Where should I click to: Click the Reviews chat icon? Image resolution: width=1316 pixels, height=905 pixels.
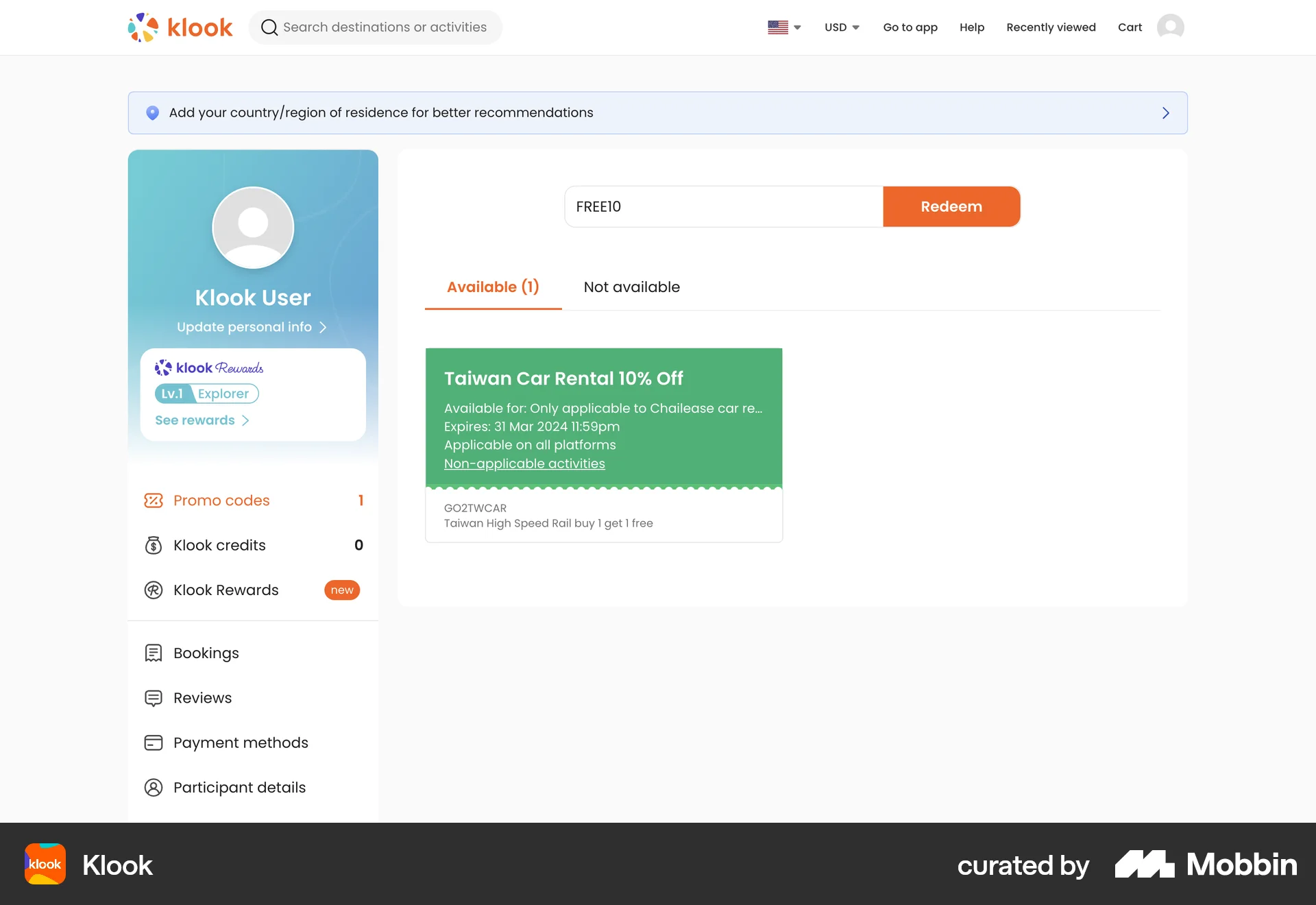coord(154,698)
